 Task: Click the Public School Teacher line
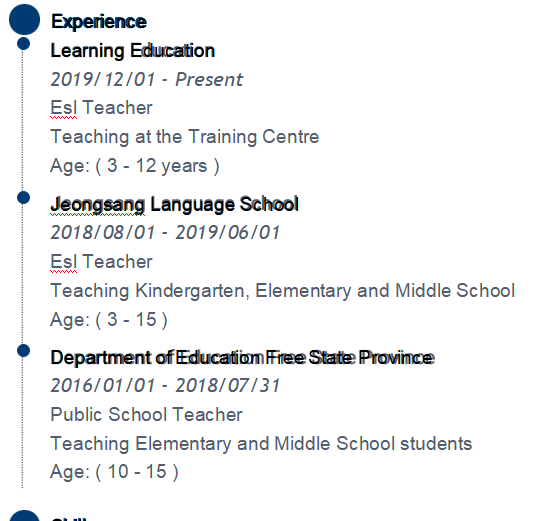[x=146, y=414]
